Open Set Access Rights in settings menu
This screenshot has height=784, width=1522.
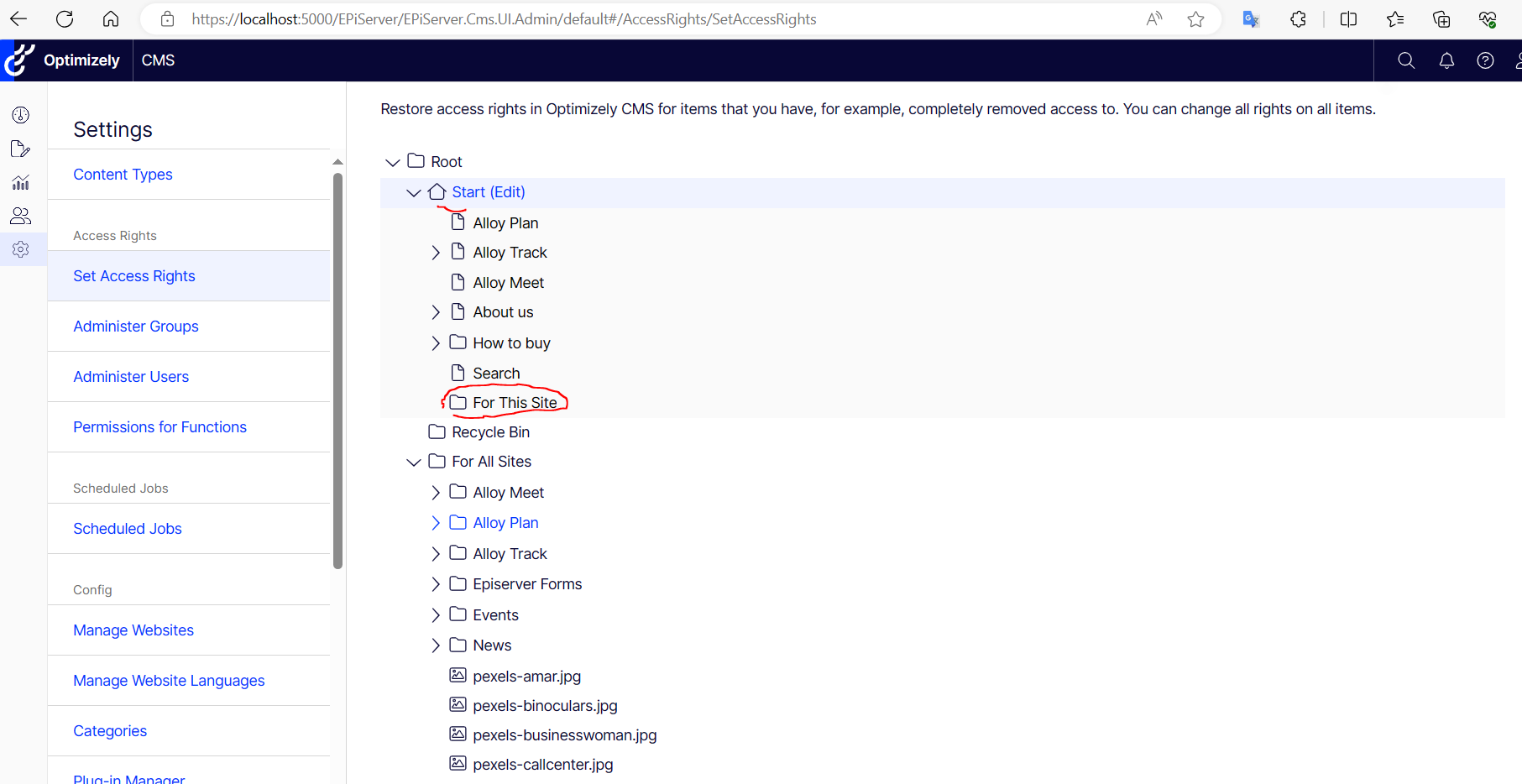(x=134, y=276)
